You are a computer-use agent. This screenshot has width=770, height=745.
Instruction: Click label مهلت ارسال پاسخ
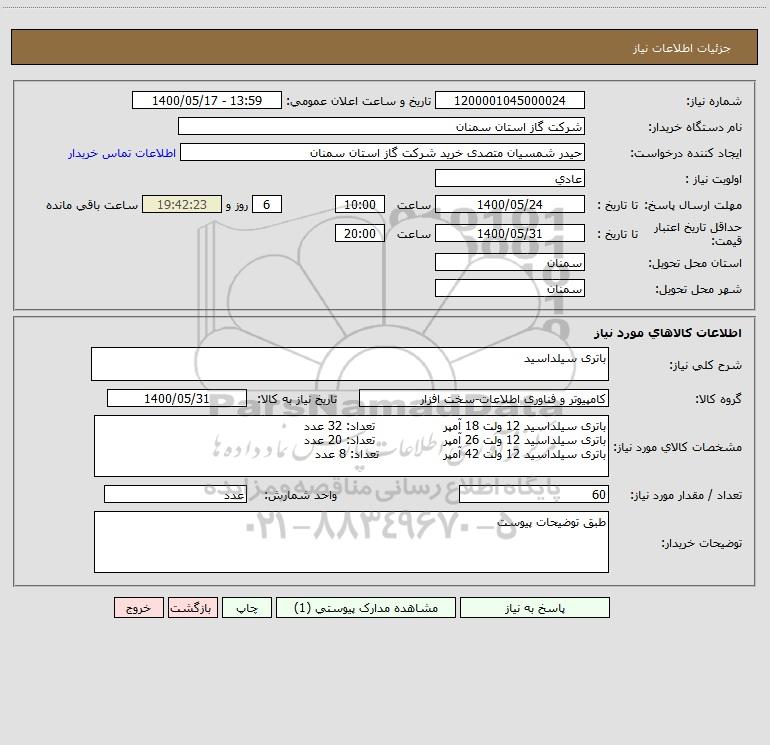coord(693,205)
